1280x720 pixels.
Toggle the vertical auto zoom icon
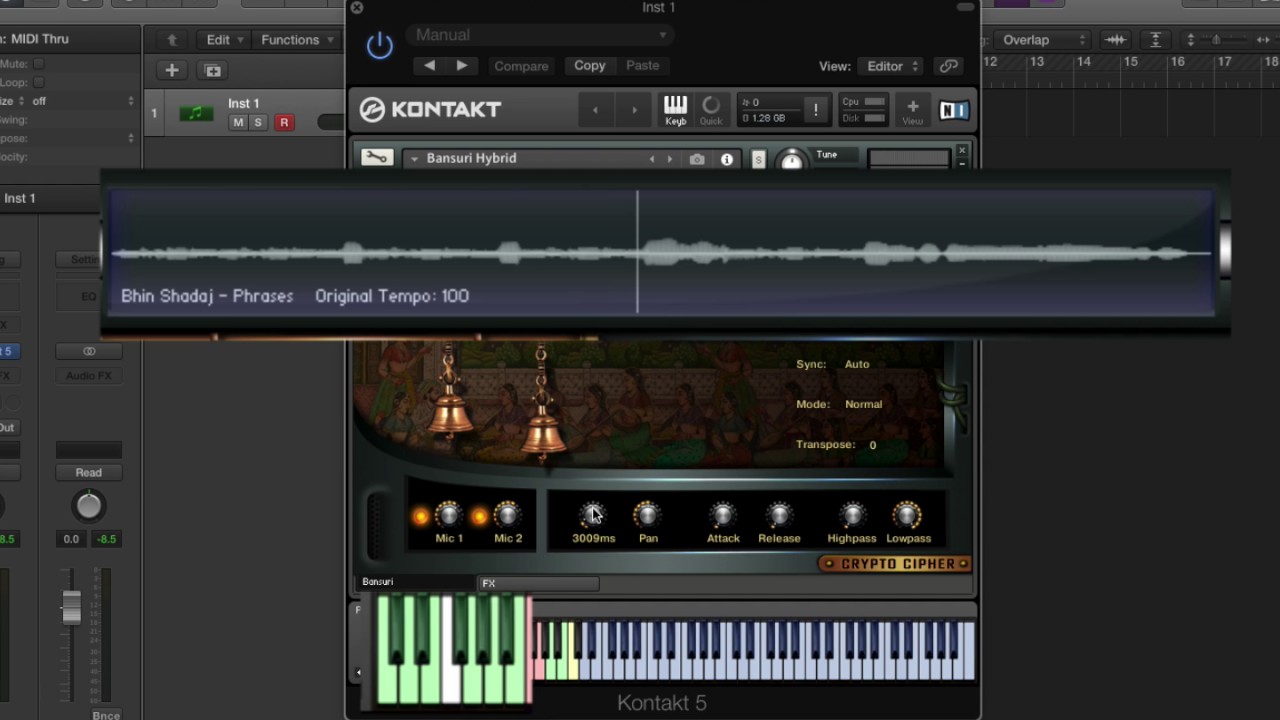(x=1156, y=40)
